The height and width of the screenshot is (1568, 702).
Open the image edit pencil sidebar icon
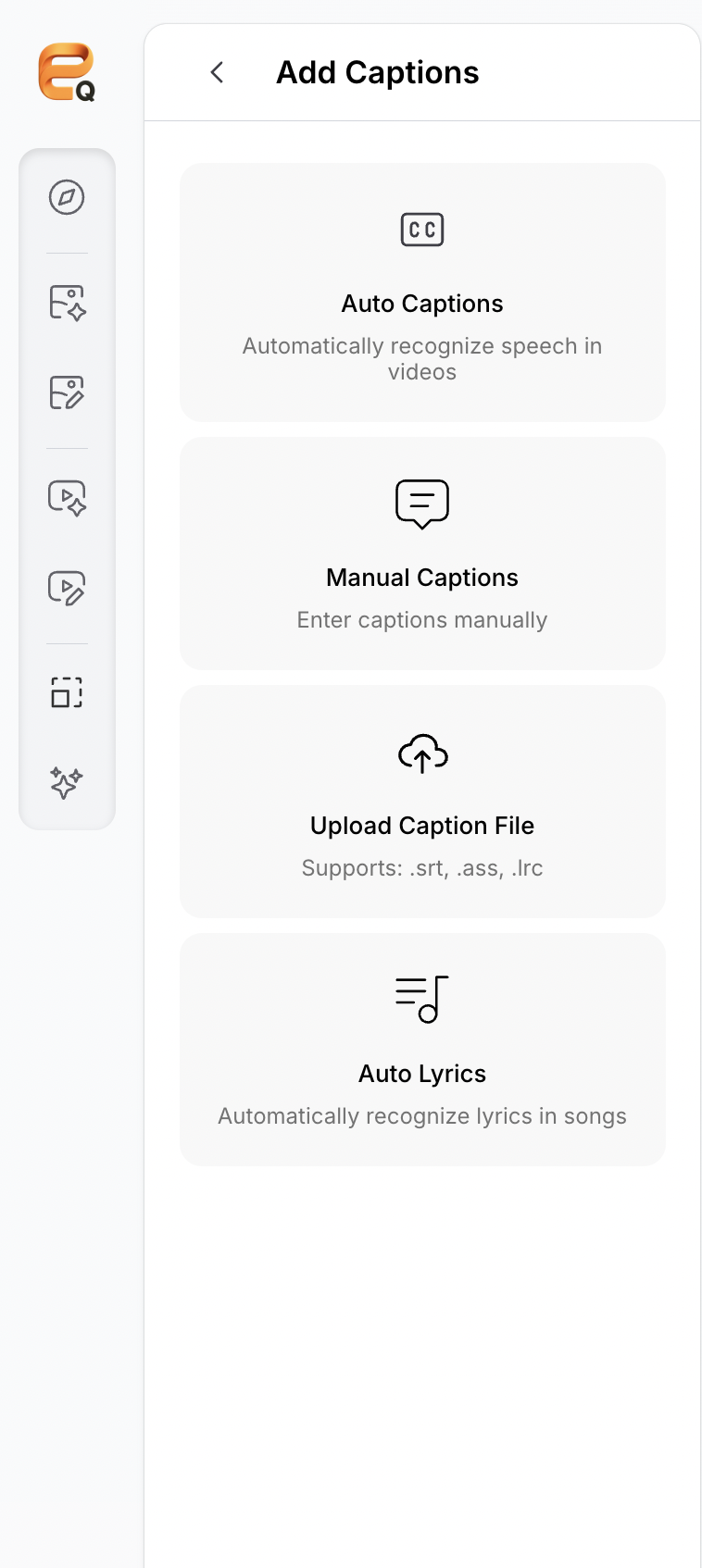pos(67,392)
